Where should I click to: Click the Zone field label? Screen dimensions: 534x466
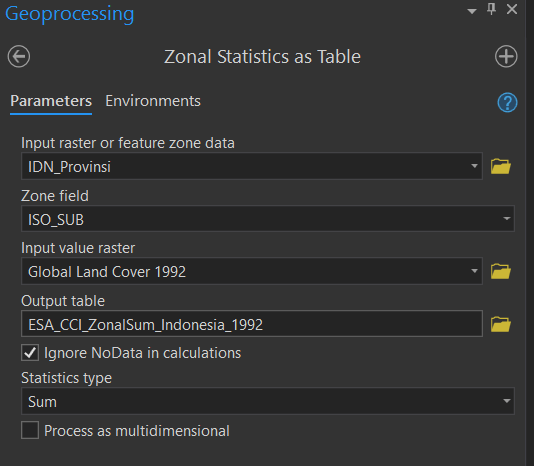pyautogui.click(x=55, y=196)
